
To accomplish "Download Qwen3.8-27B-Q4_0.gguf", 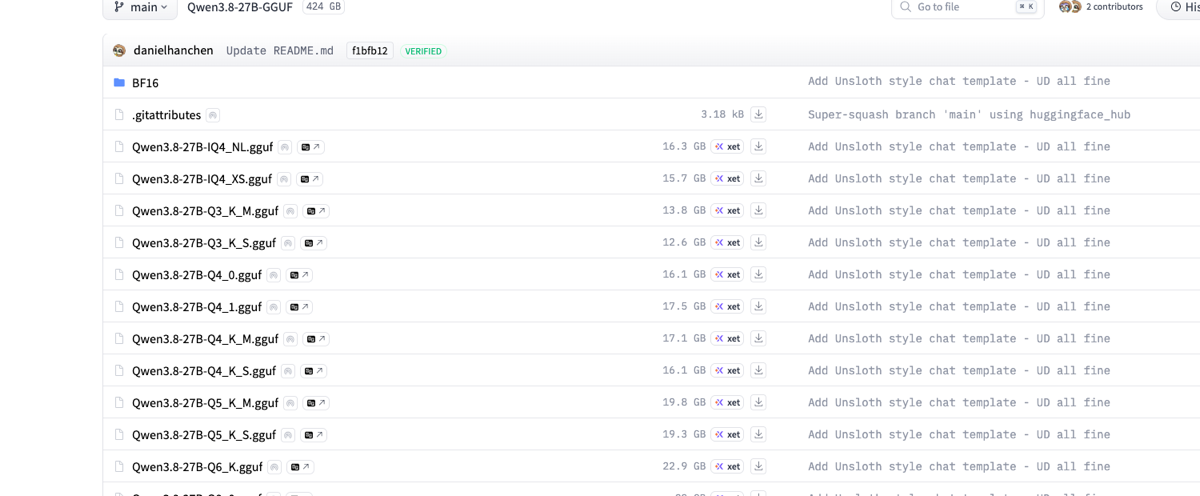I will pos(758,275).
